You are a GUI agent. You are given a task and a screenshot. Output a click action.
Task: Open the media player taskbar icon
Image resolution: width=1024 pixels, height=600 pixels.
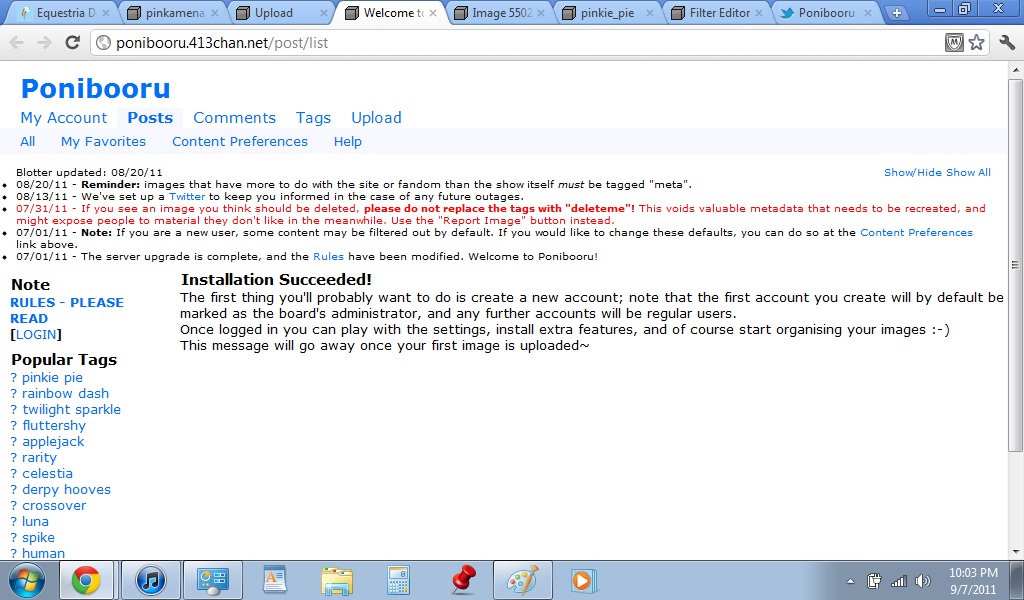point(583,580)
